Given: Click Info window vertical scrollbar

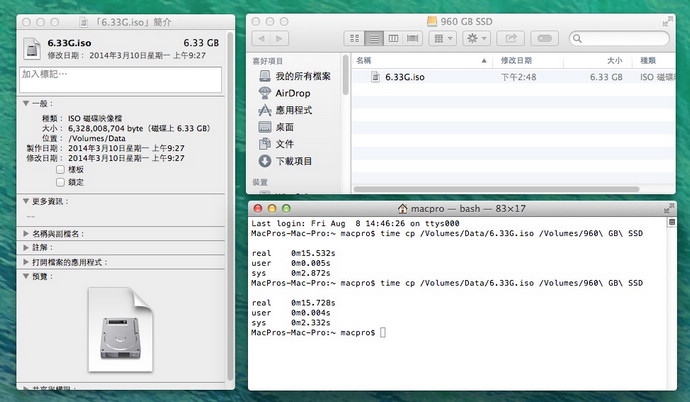Looking at the screenshot, I should 230,207.
